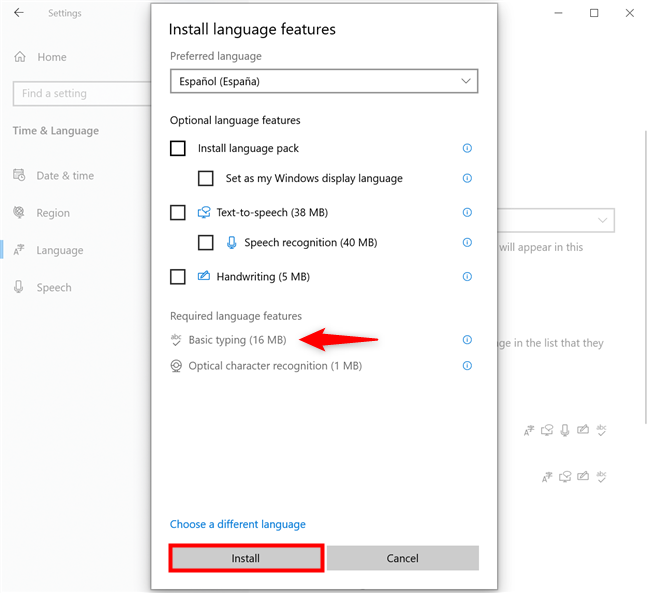The height and width of the screenshot is (593, 648).
Task: Click the Install language pack label
Action: click(x=248, y=148)
